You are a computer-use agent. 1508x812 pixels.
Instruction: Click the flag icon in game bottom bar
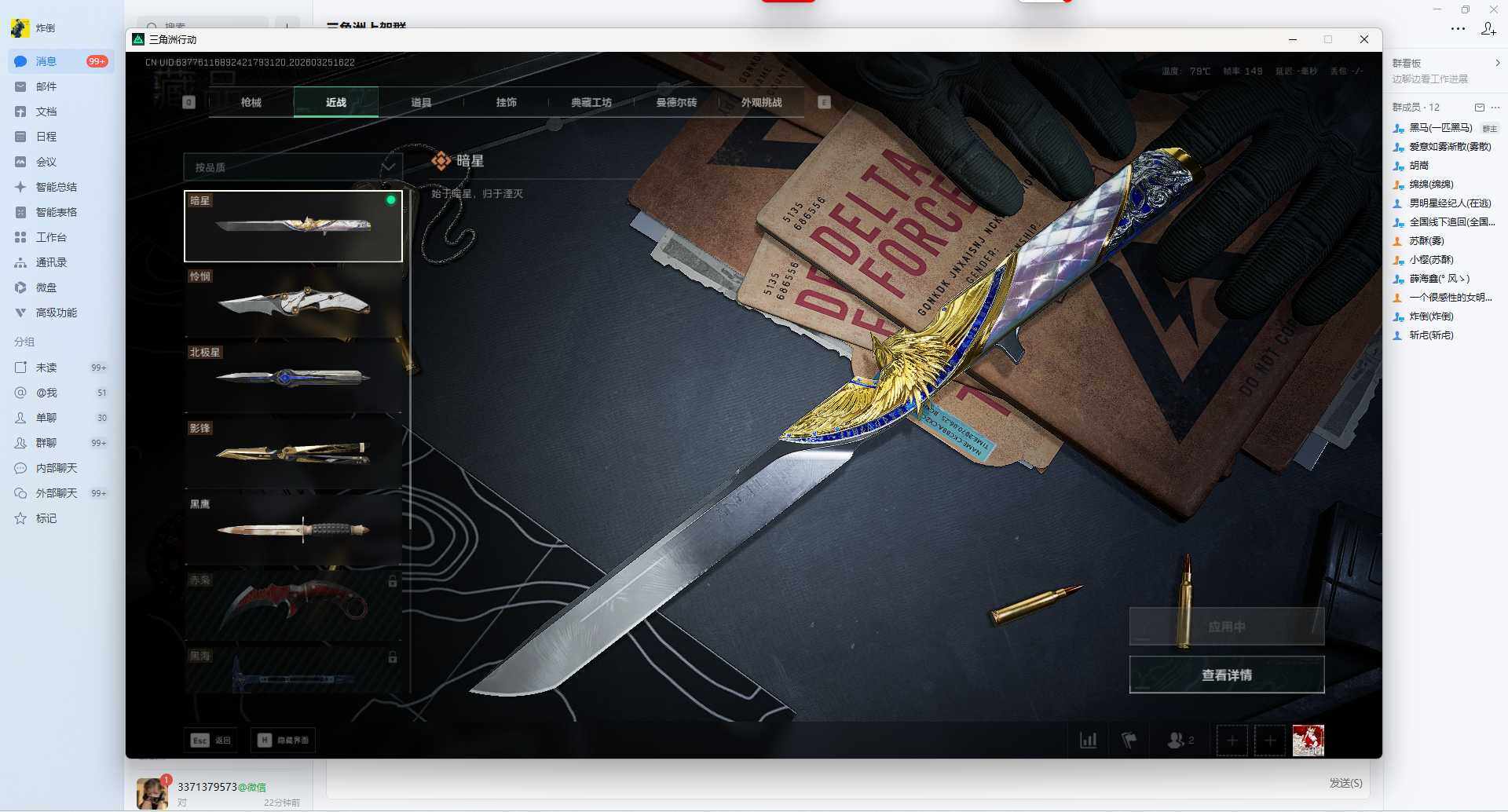click(x=1129, y=741)
